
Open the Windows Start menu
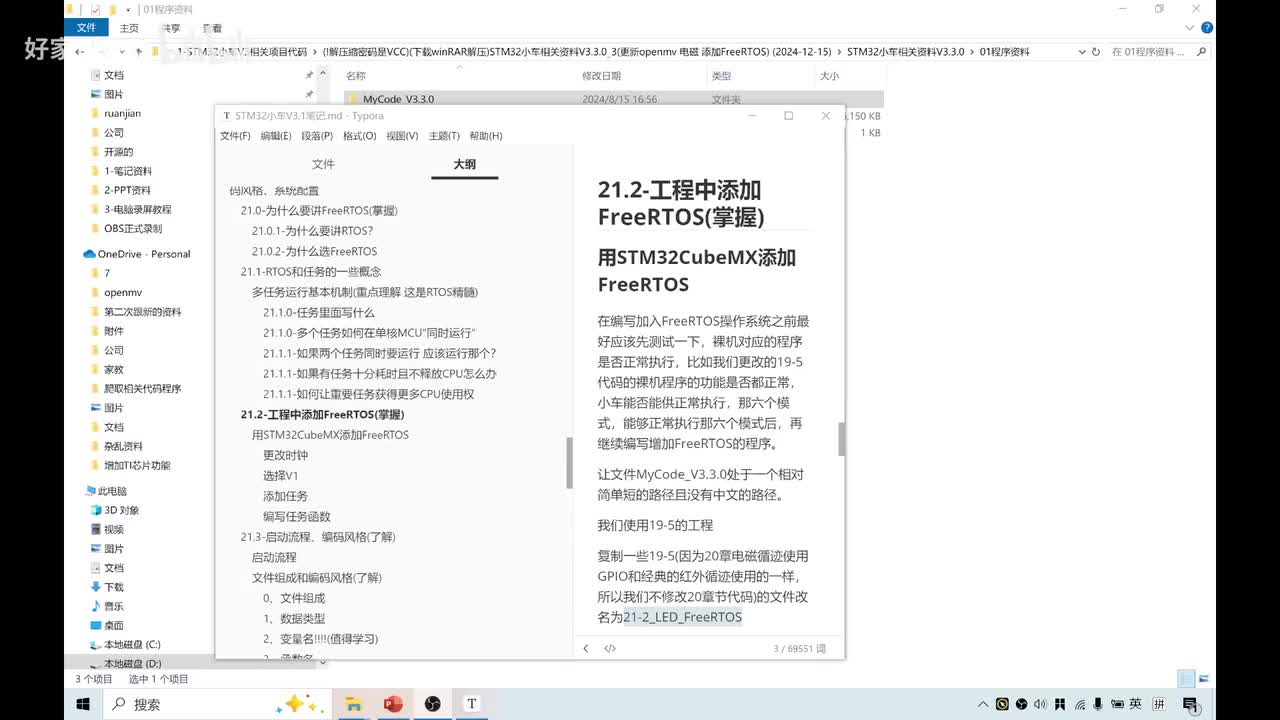click(x=84, y=704)
